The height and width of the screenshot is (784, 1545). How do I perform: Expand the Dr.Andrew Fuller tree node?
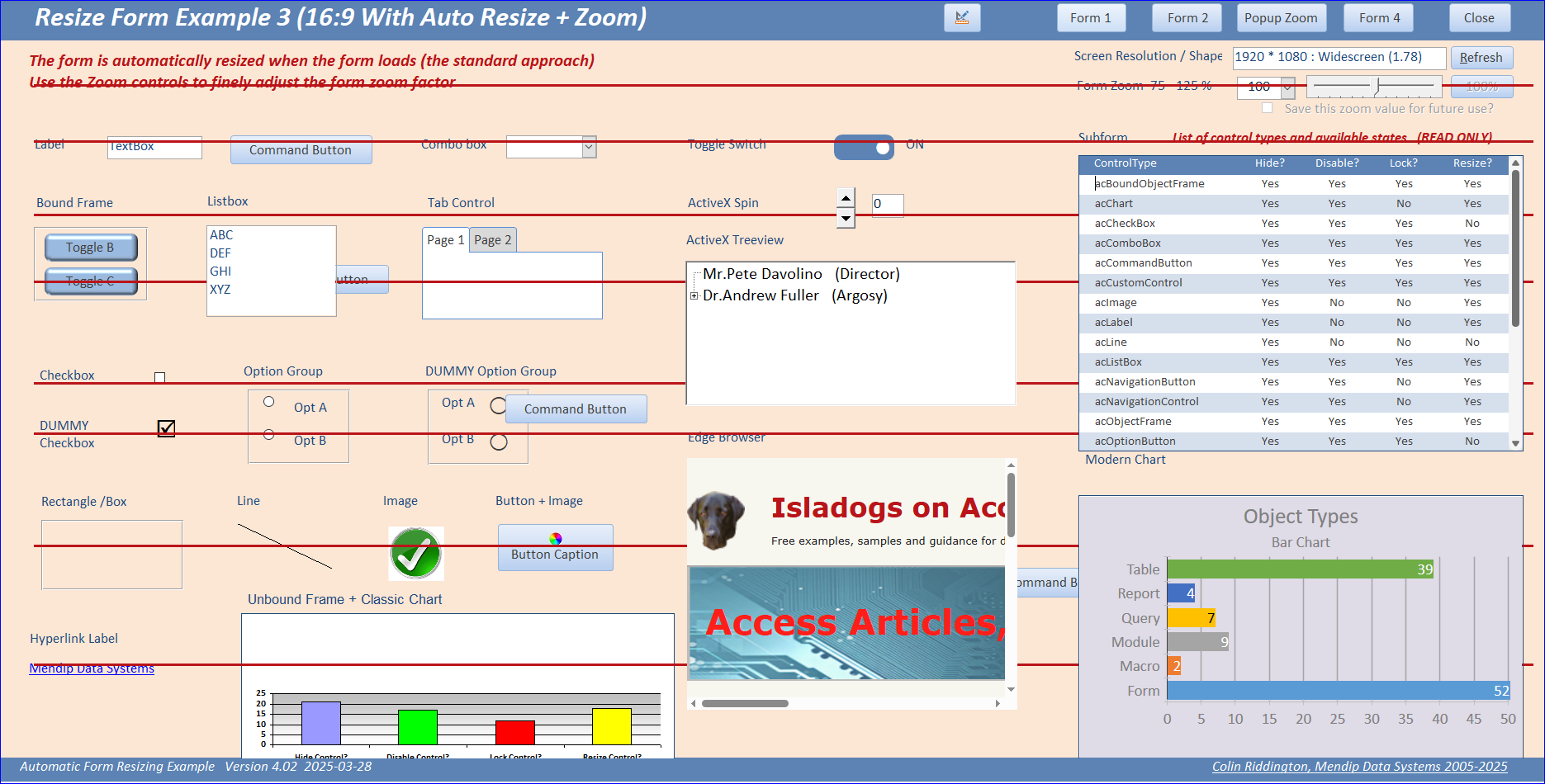(694, 295)
